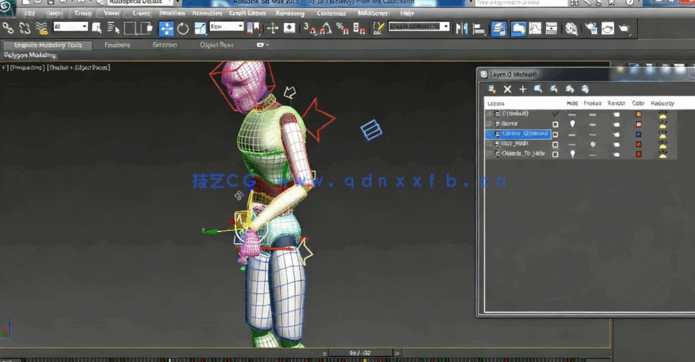695x362 pixels.
Task: Click Select Highlighted Objects and Layers icon
Action: pyautogui.click(x=538, y=89)
